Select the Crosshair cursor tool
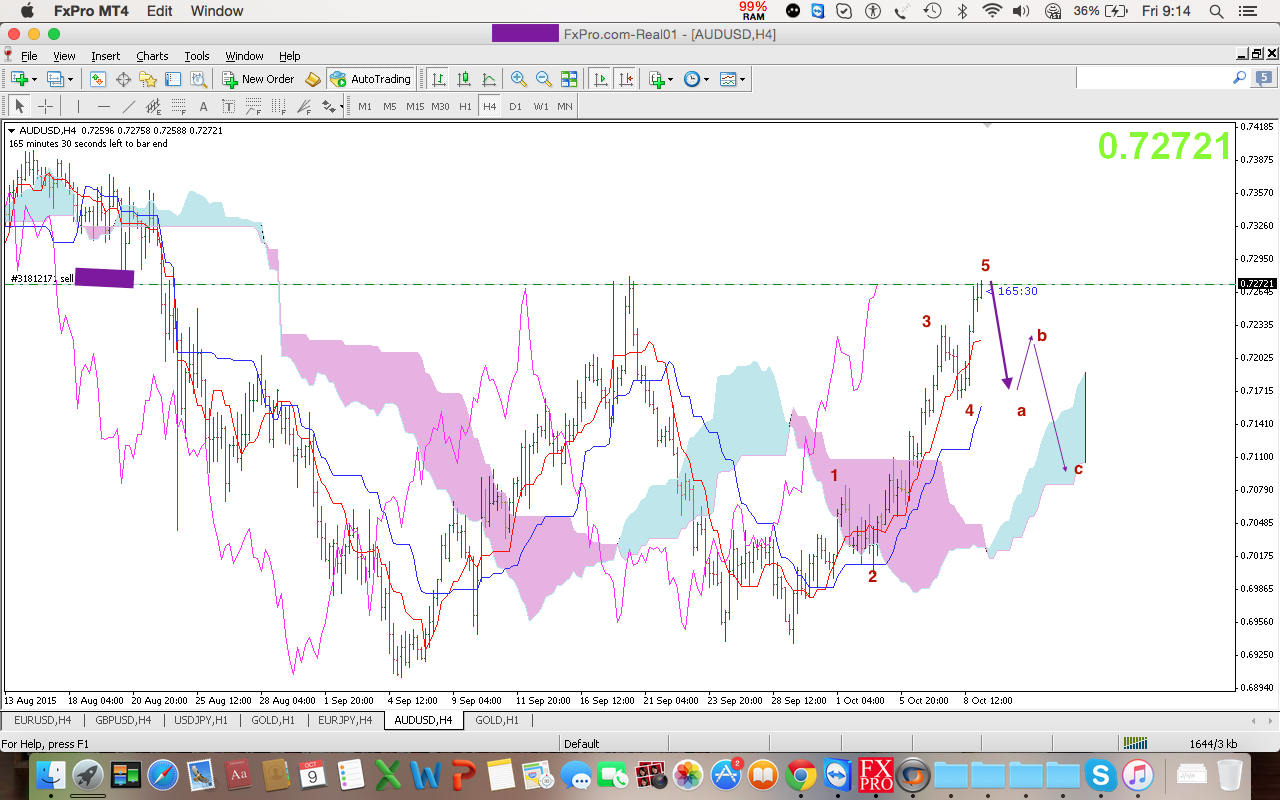 (45, 106)
